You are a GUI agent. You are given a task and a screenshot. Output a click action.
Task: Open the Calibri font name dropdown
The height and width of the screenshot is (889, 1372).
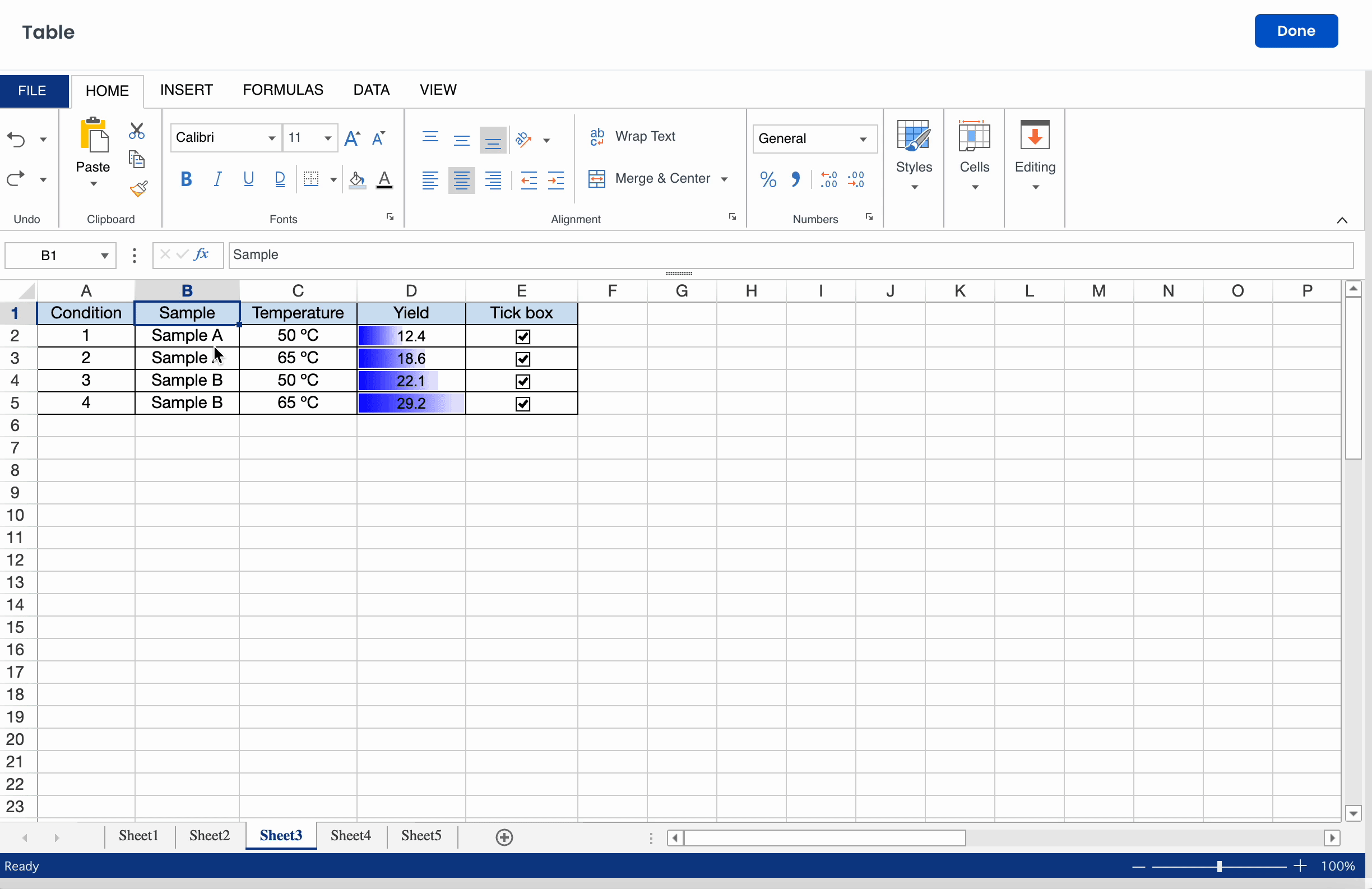pos(271,138)
